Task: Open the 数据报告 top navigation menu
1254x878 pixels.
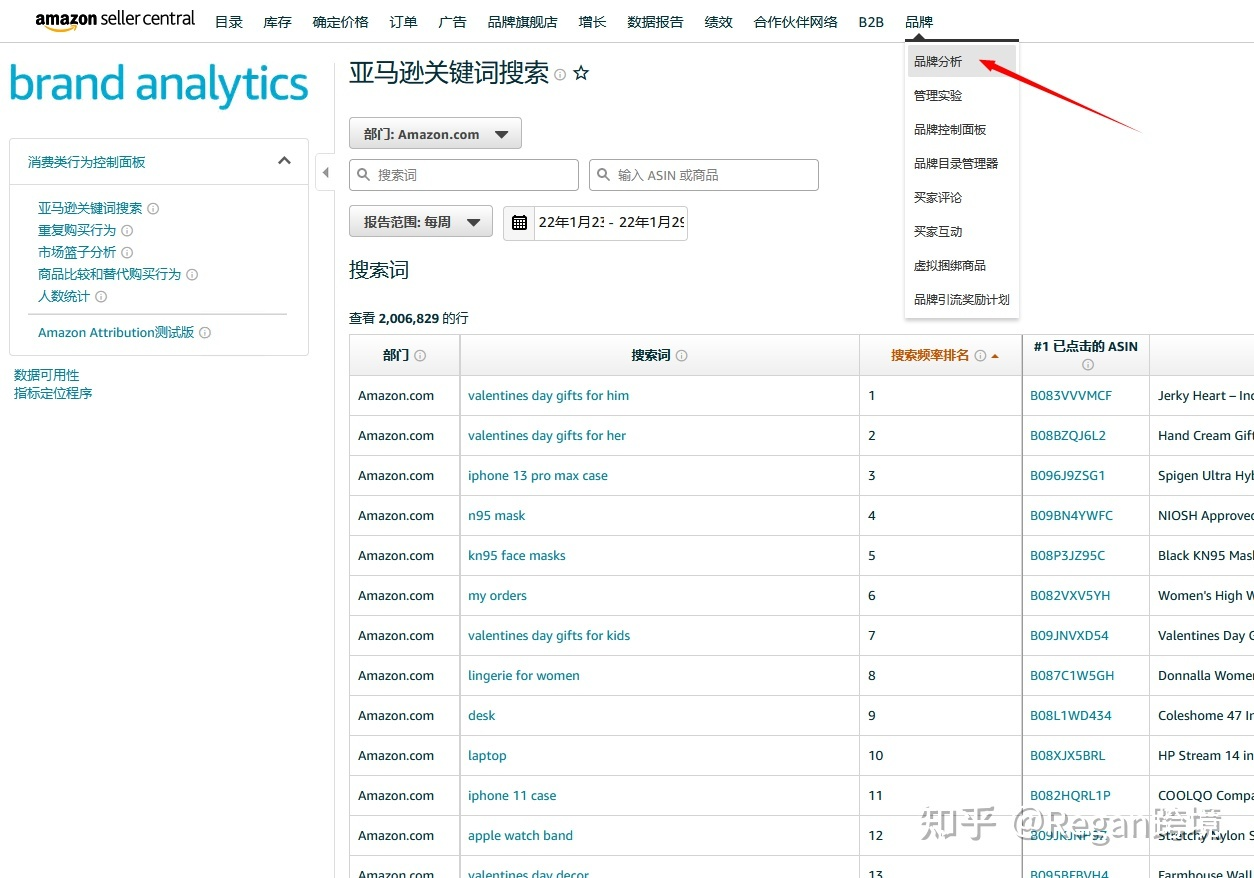Action: coord(655,22)
